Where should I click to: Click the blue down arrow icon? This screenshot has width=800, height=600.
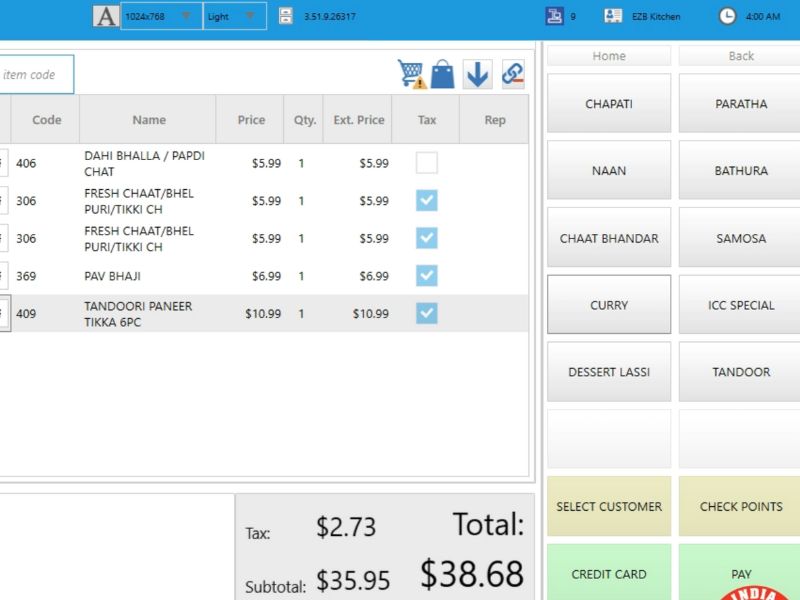pos(478,74)
